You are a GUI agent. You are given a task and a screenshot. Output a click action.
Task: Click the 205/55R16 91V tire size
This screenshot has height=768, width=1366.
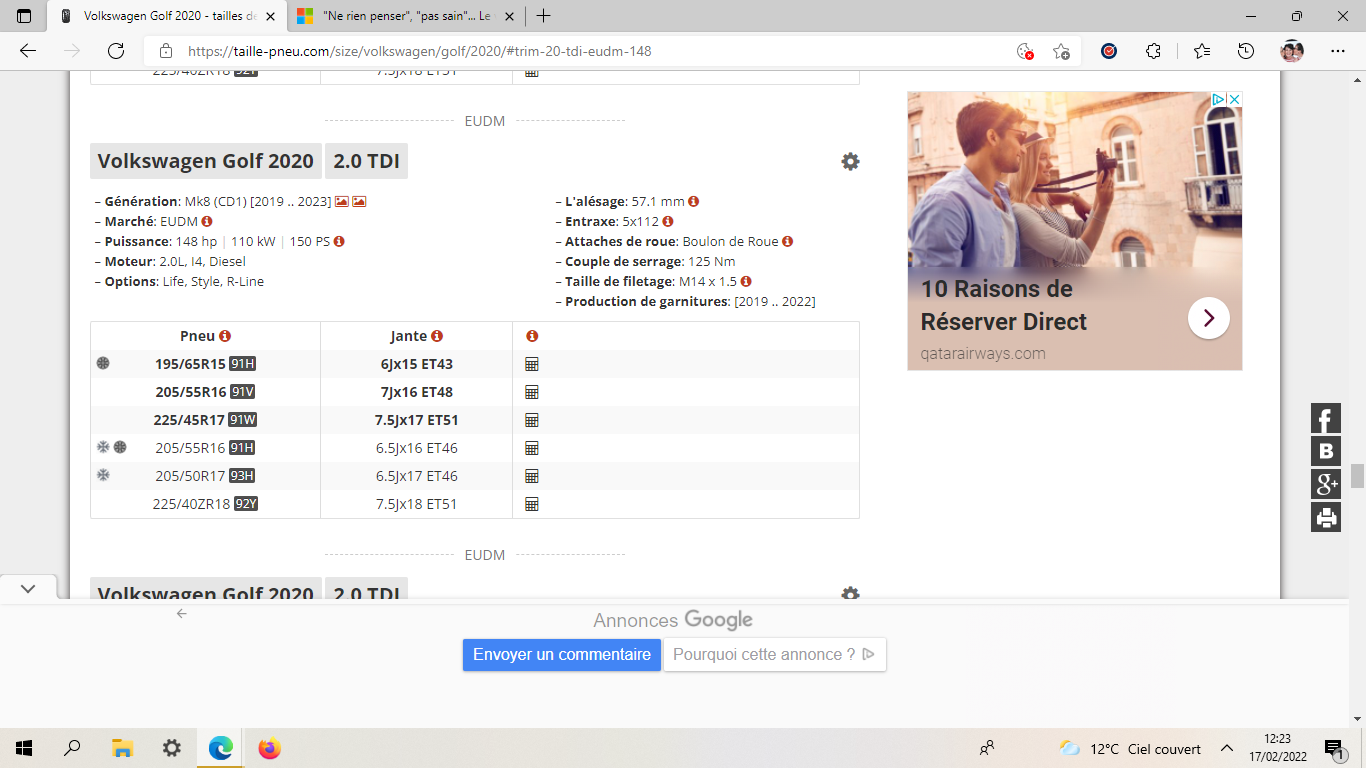(205, 392)
